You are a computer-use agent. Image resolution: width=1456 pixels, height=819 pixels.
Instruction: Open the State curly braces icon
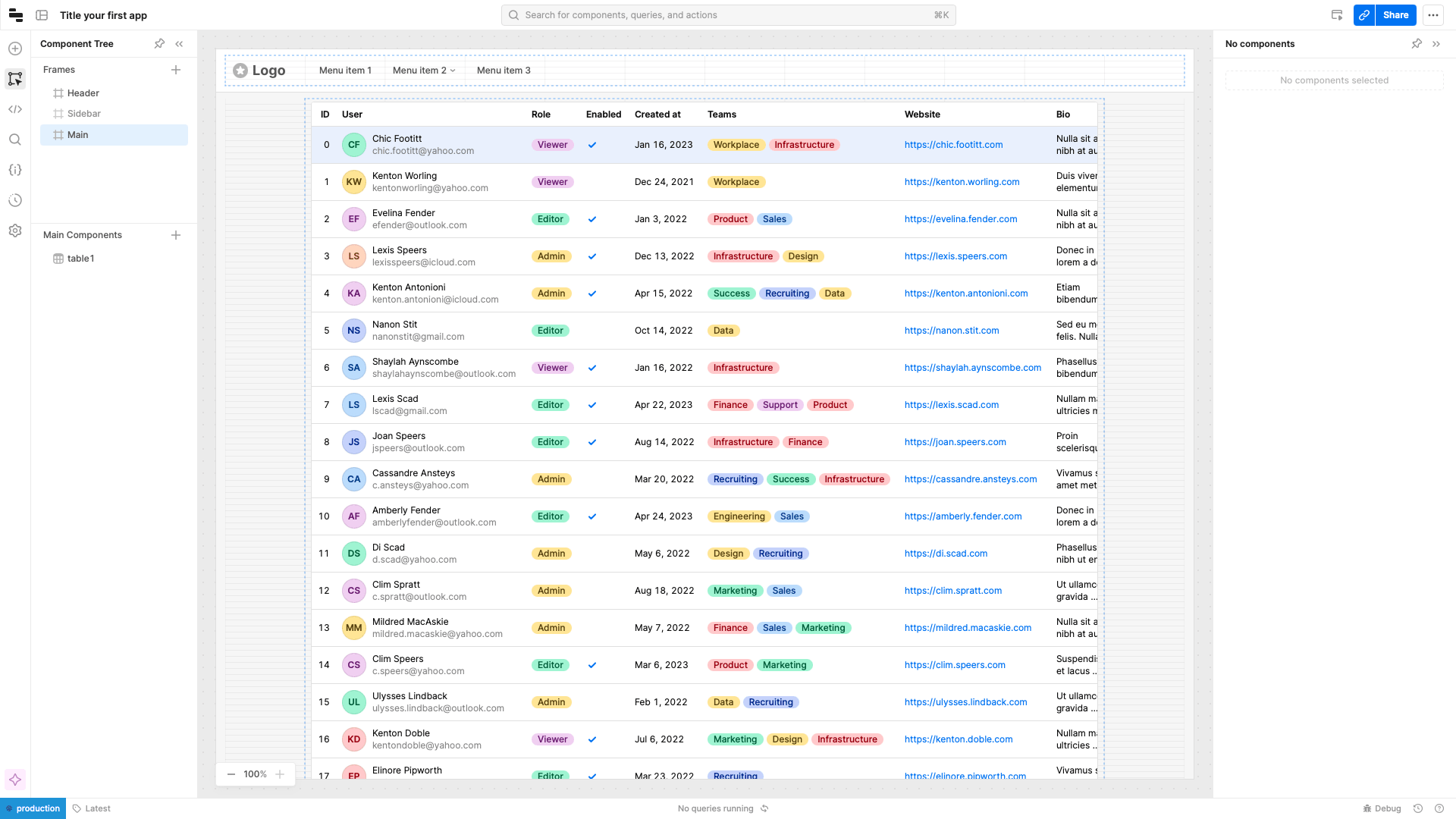pyautogui.click(x=15, y=170)
